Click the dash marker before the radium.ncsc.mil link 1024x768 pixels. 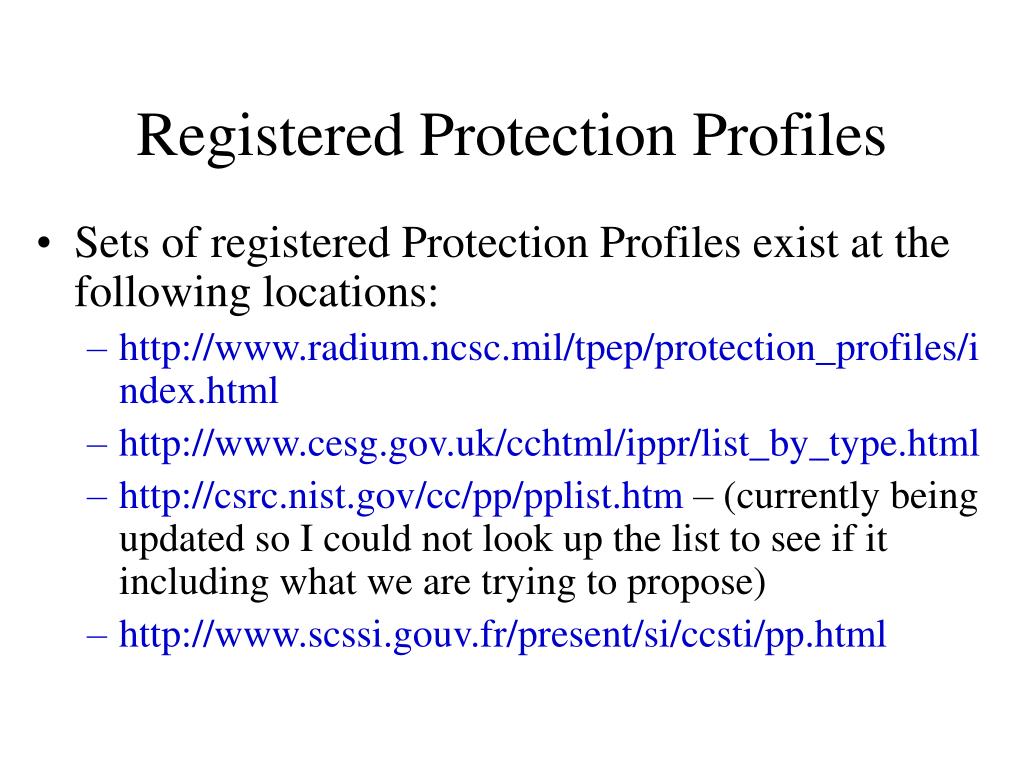click(97, 349)
